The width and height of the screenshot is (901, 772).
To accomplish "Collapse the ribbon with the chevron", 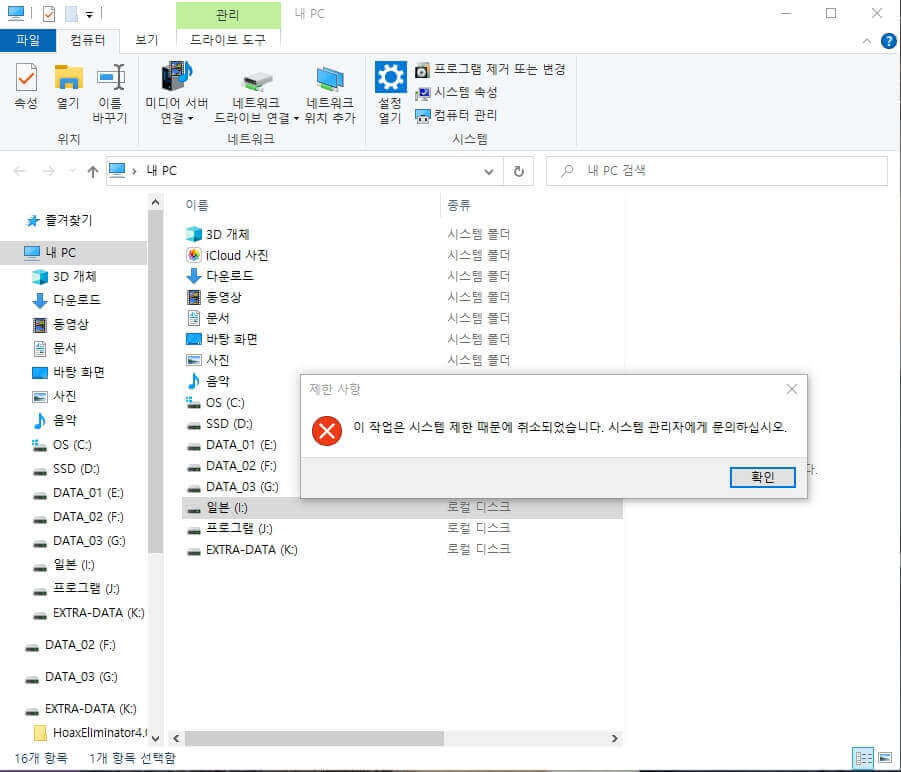I will [867, 41].
